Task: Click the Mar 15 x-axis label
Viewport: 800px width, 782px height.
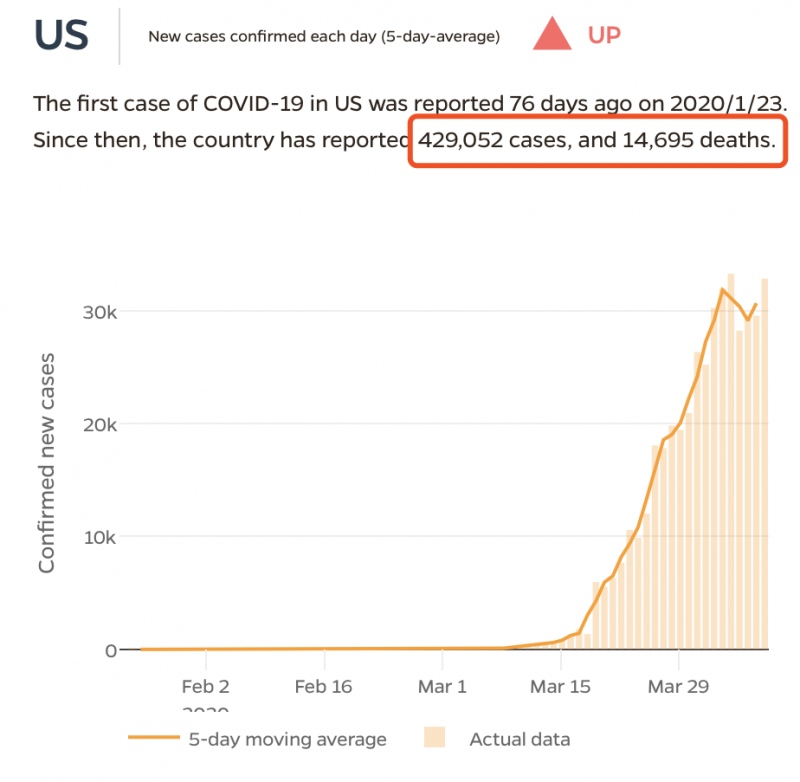Action: click(x=561, y=687)
